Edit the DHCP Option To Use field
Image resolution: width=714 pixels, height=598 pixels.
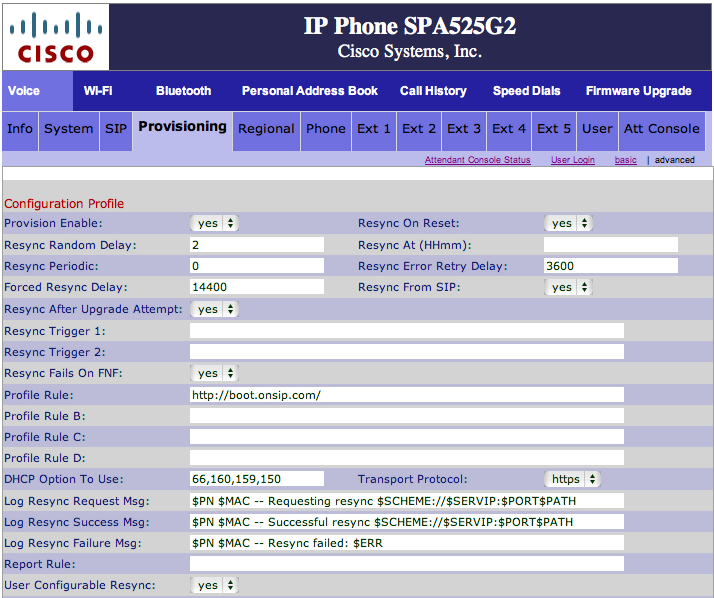coord(257,479)
